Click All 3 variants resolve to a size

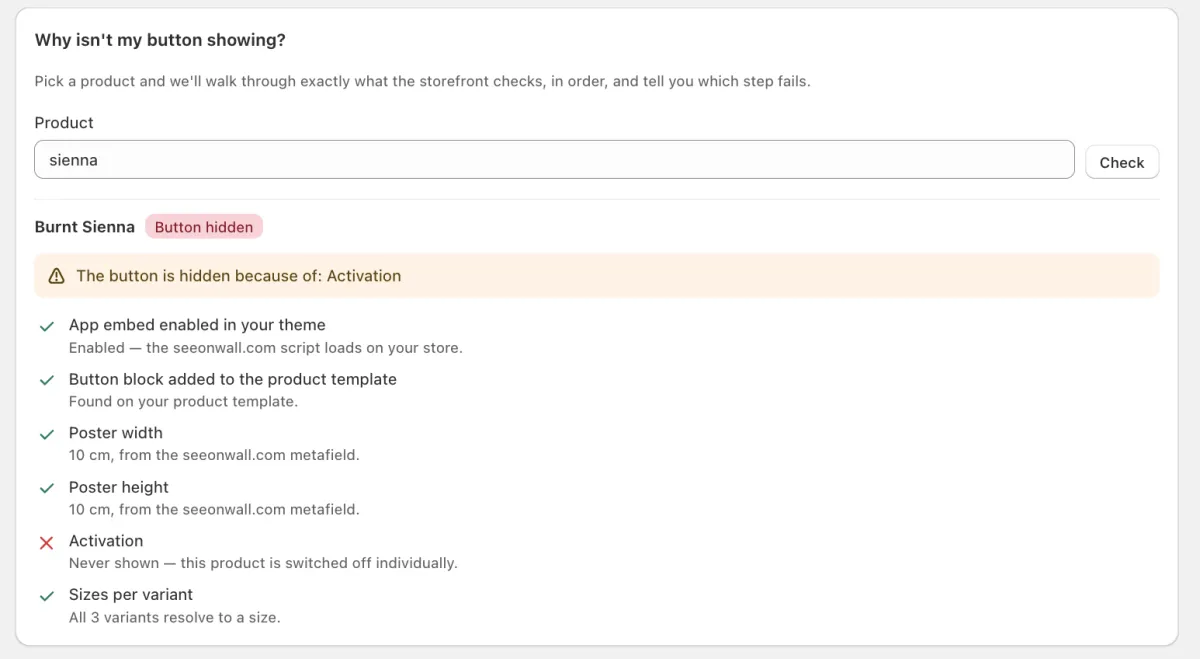click(x=174, y=617)
